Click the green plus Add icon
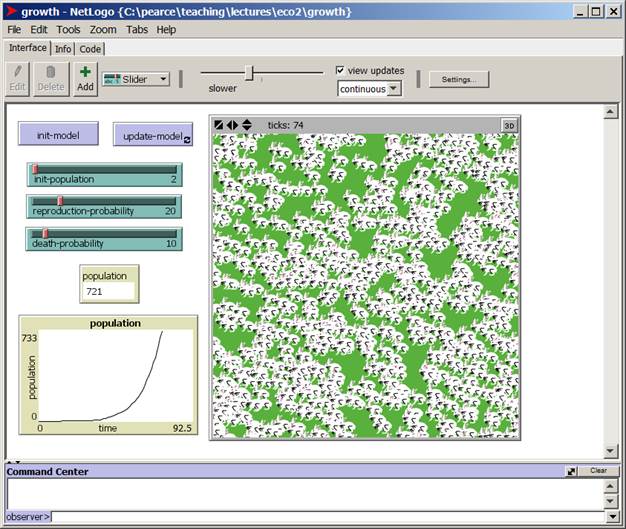Image resolution: width=626 pixels, height=529 pixels. (x=85, y=78)
